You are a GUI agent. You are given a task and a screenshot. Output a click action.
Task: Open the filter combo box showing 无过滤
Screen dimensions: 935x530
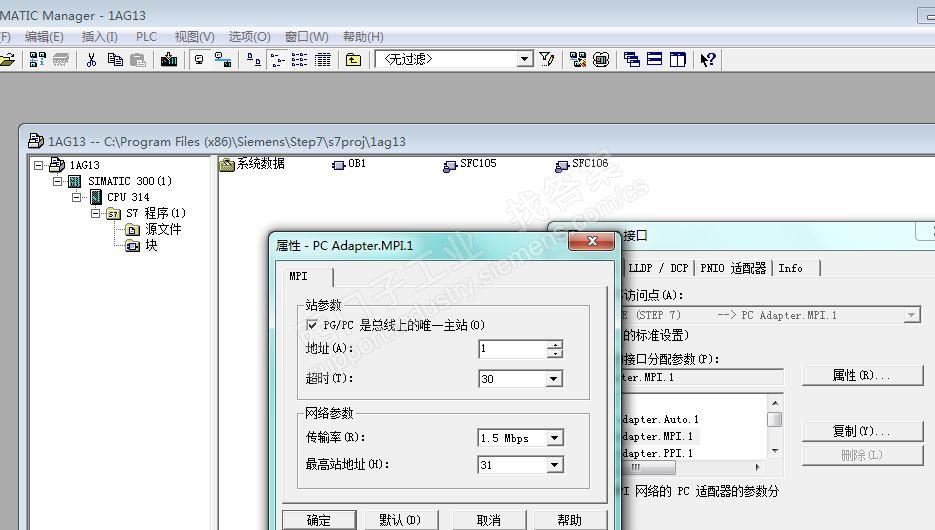pyautogui.click(x=525, y=59)
